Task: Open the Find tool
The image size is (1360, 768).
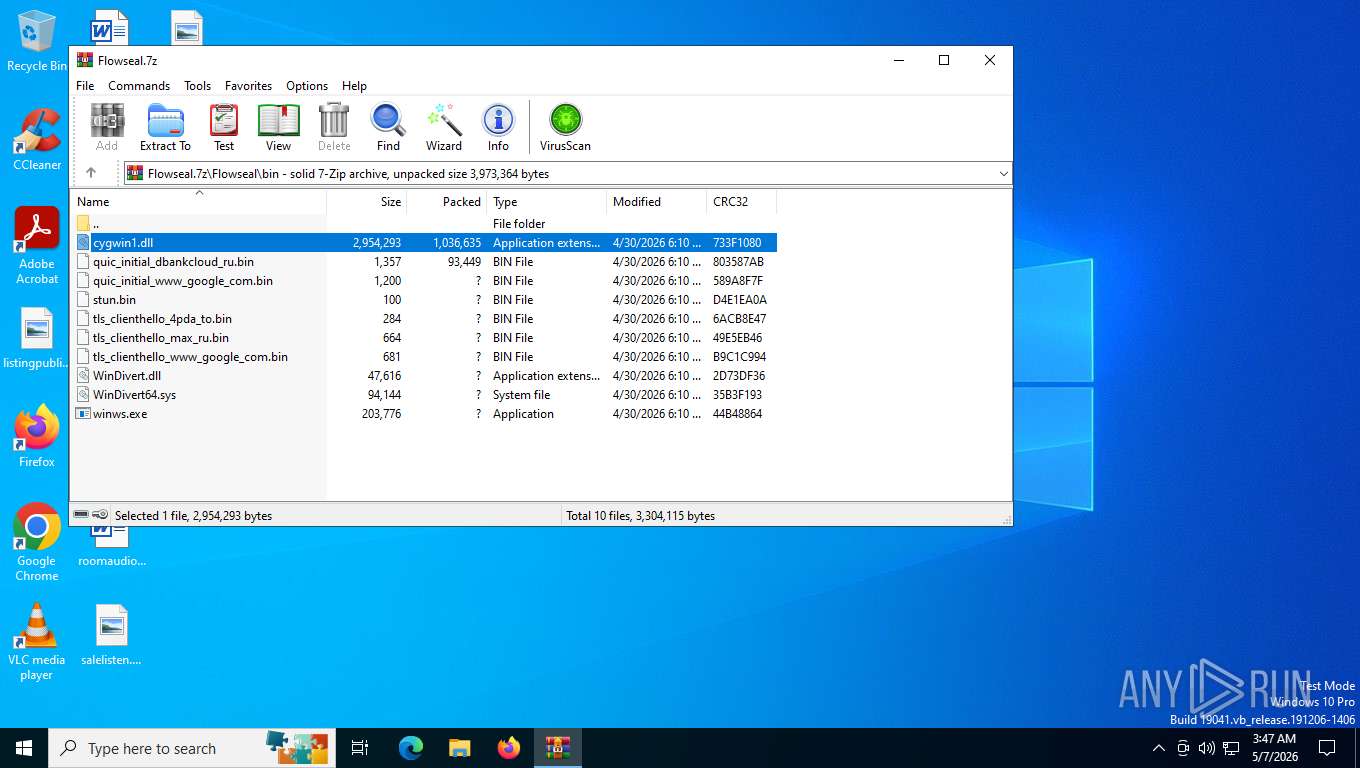Action: tap(388, 127)
